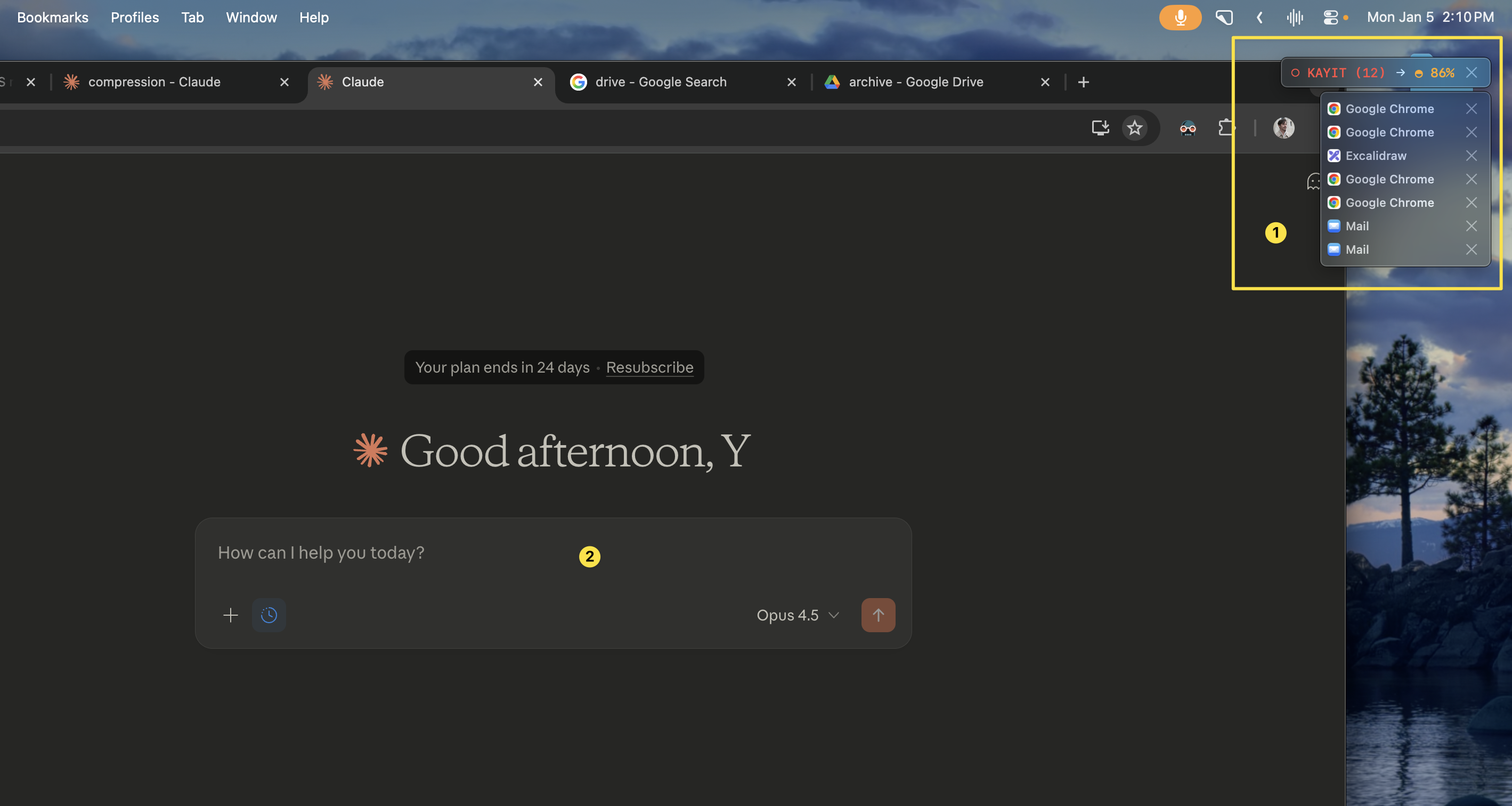Open a new tab with plus button
1512x806 pixels.
(1084, 82)
